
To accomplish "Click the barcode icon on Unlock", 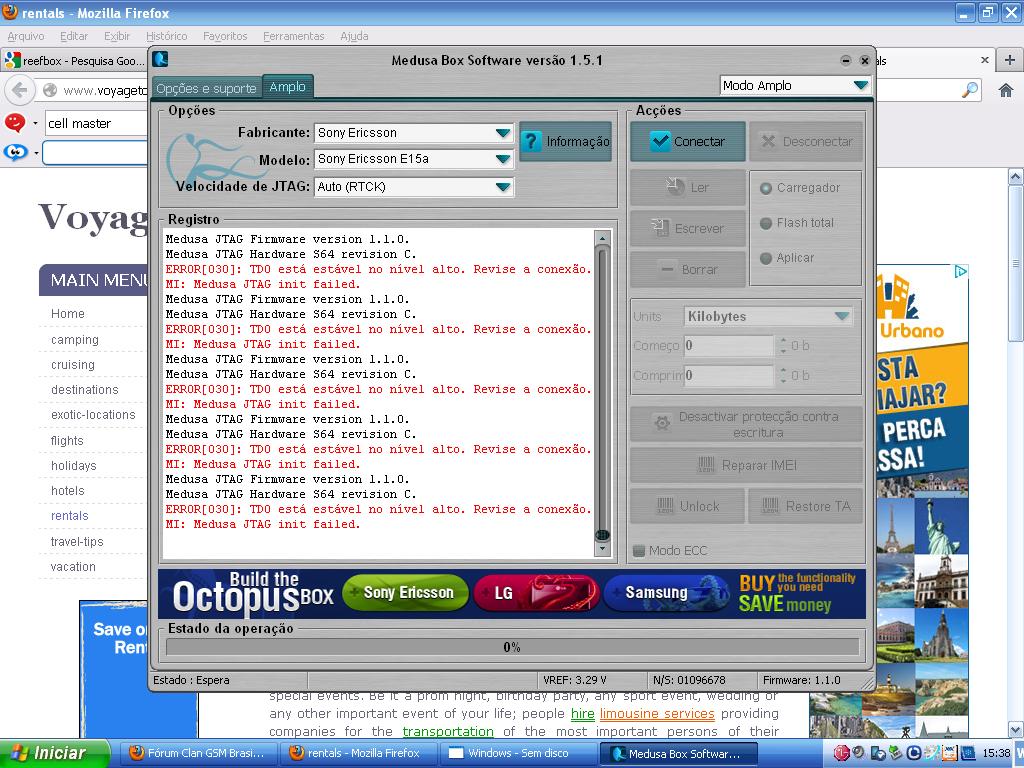I will coord(665,506).
